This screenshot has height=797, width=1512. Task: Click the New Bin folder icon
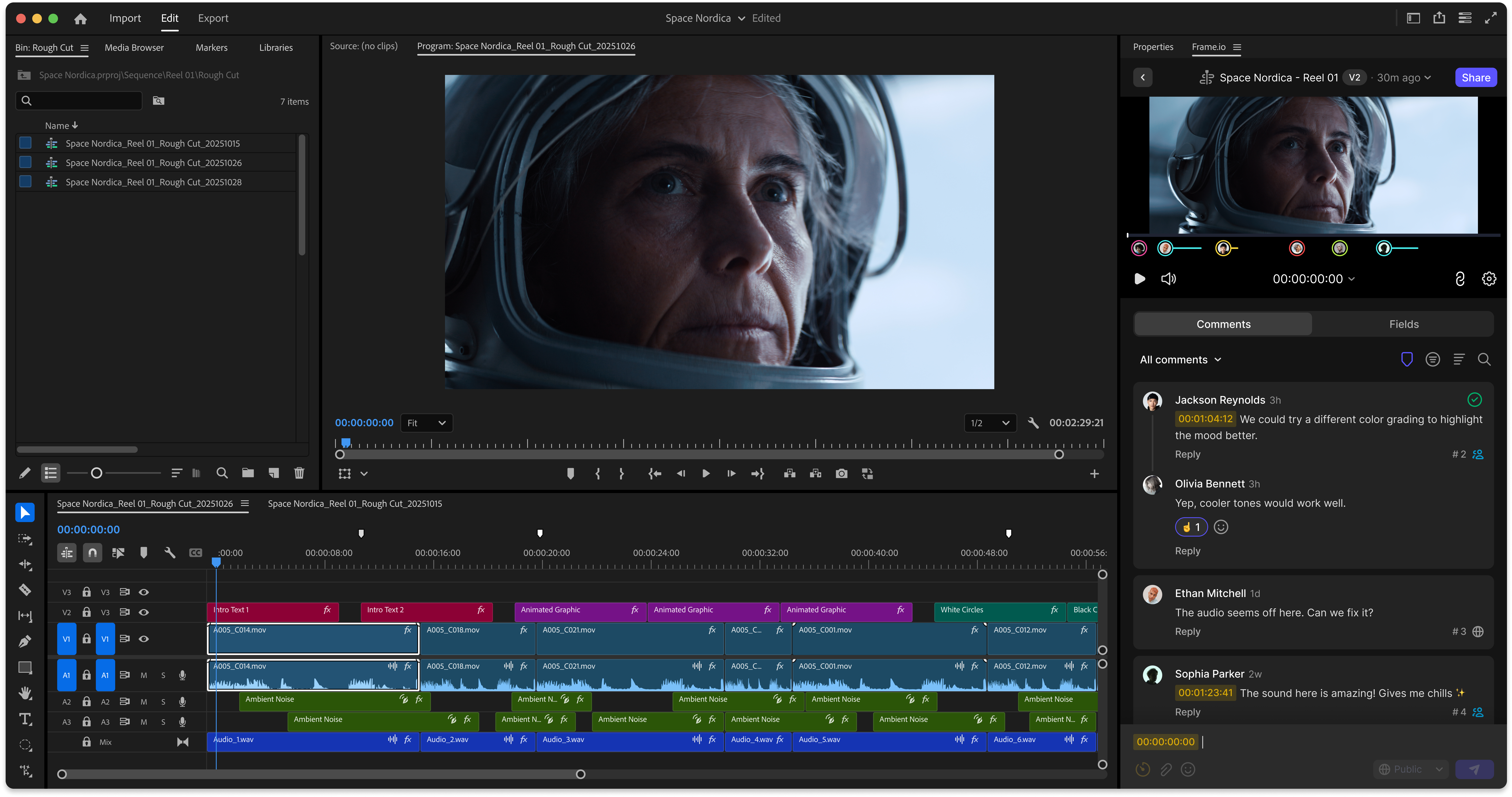pyautogui.click(x=248, y=473)
